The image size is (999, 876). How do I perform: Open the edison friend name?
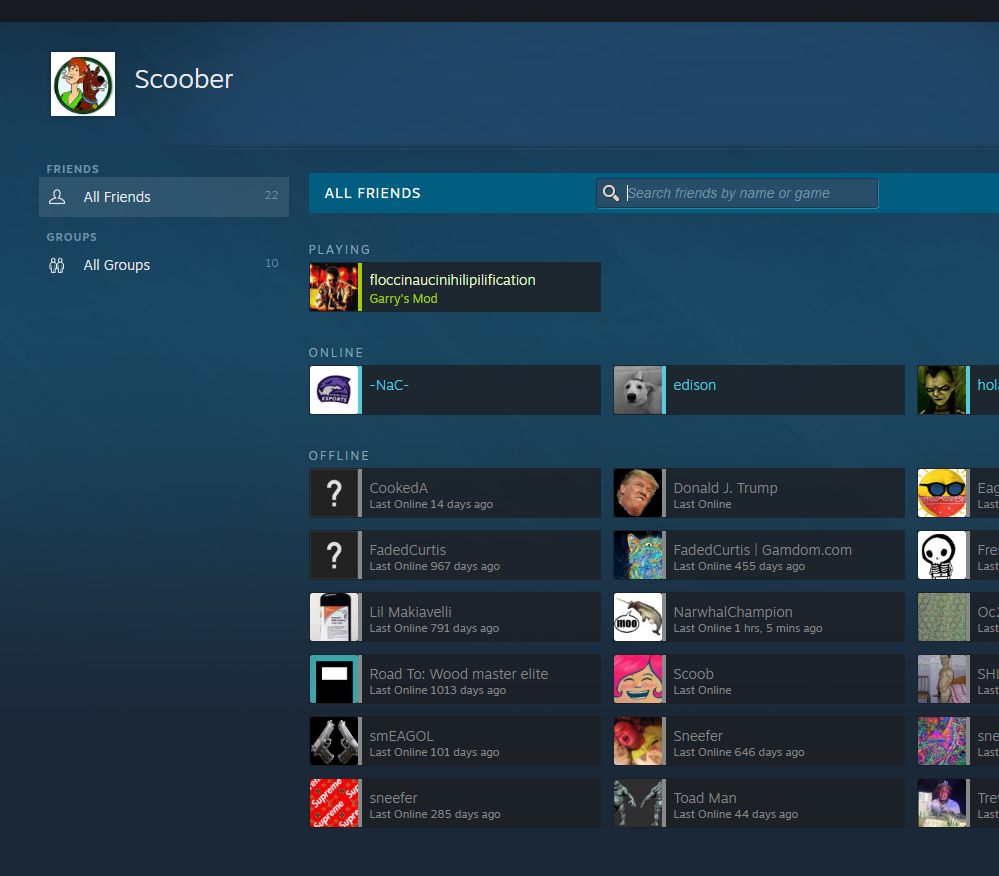point(694,385)
